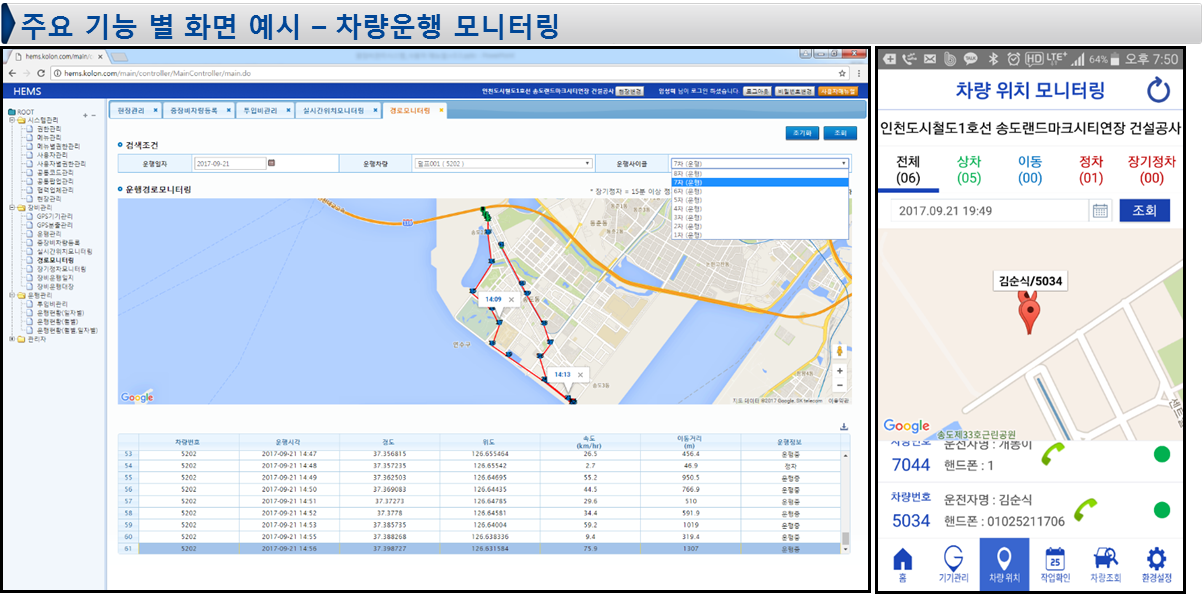Tap the green status dot for 7044
Image resolution: width=1202 pixels, height=594 pixels.
click(1162, 455)
